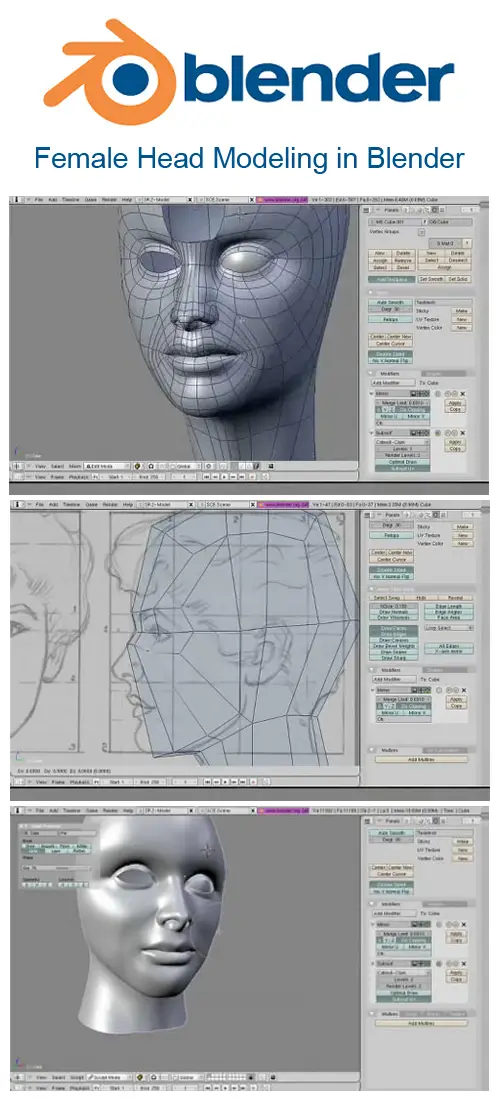500x1103 pixels.
Task: Switch to Modifiers tab in smooth head screenshot
Action: point(389,904)
